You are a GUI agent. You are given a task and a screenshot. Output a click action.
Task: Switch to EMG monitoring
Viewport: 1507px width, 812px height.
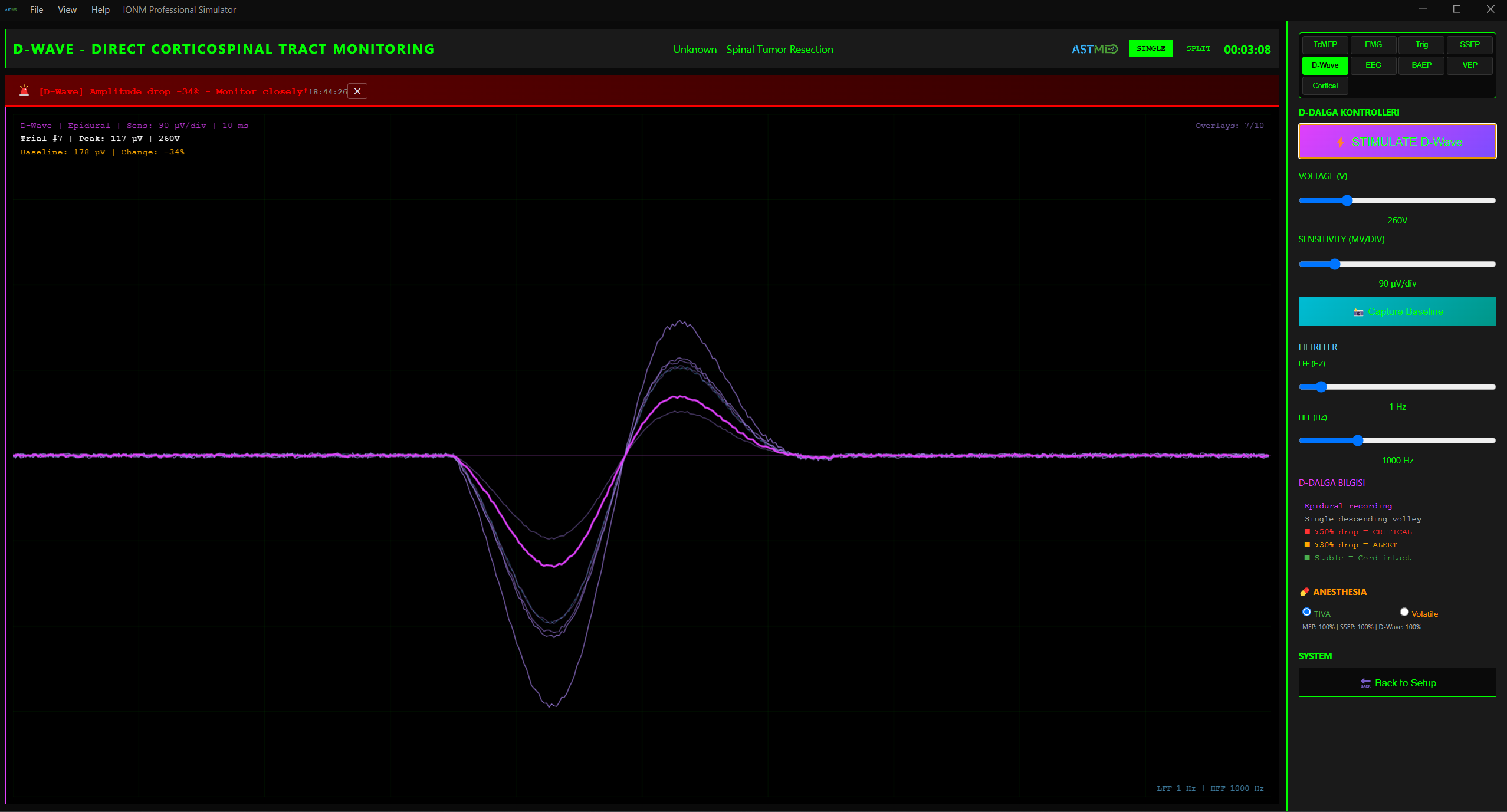coord(1373,44)
